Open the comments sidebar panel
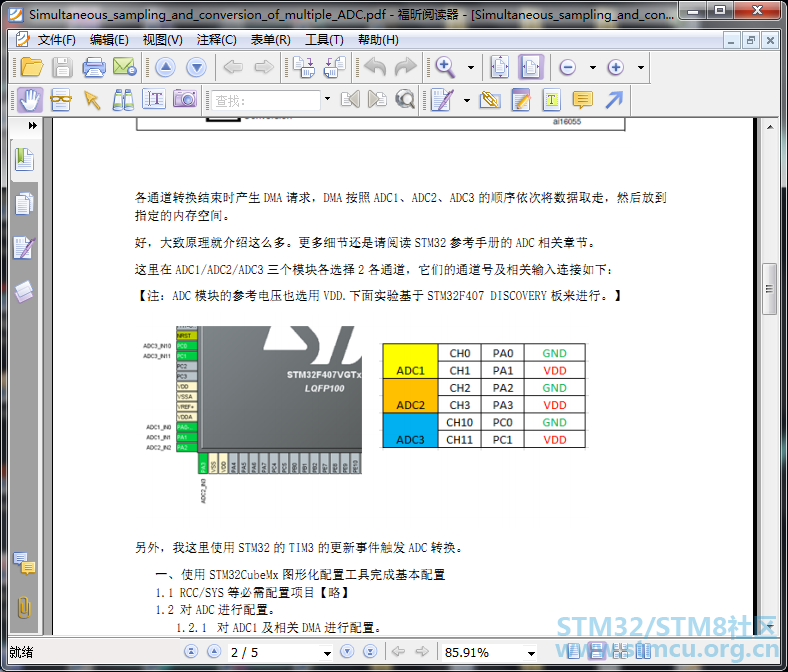This screenshot has height=672, width=788. 24,563
